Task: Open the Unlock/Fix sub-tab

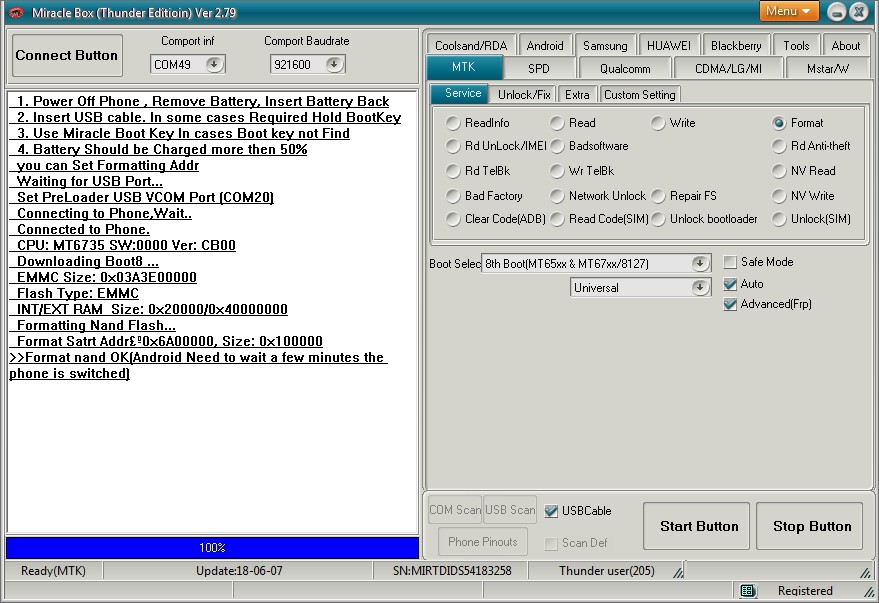Action: 524,95
